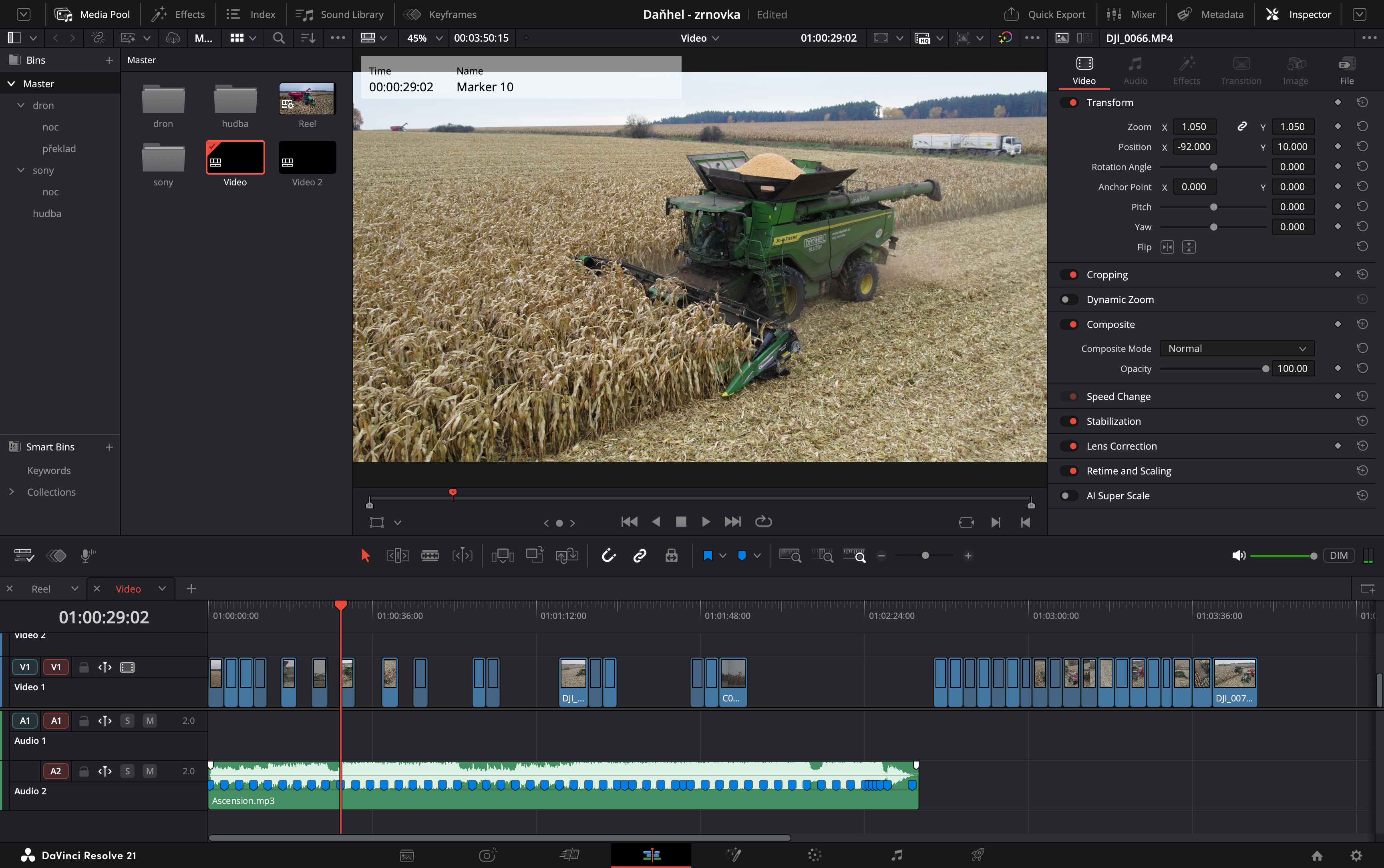
Task: Open the Cut page
Action: (569, 855)
